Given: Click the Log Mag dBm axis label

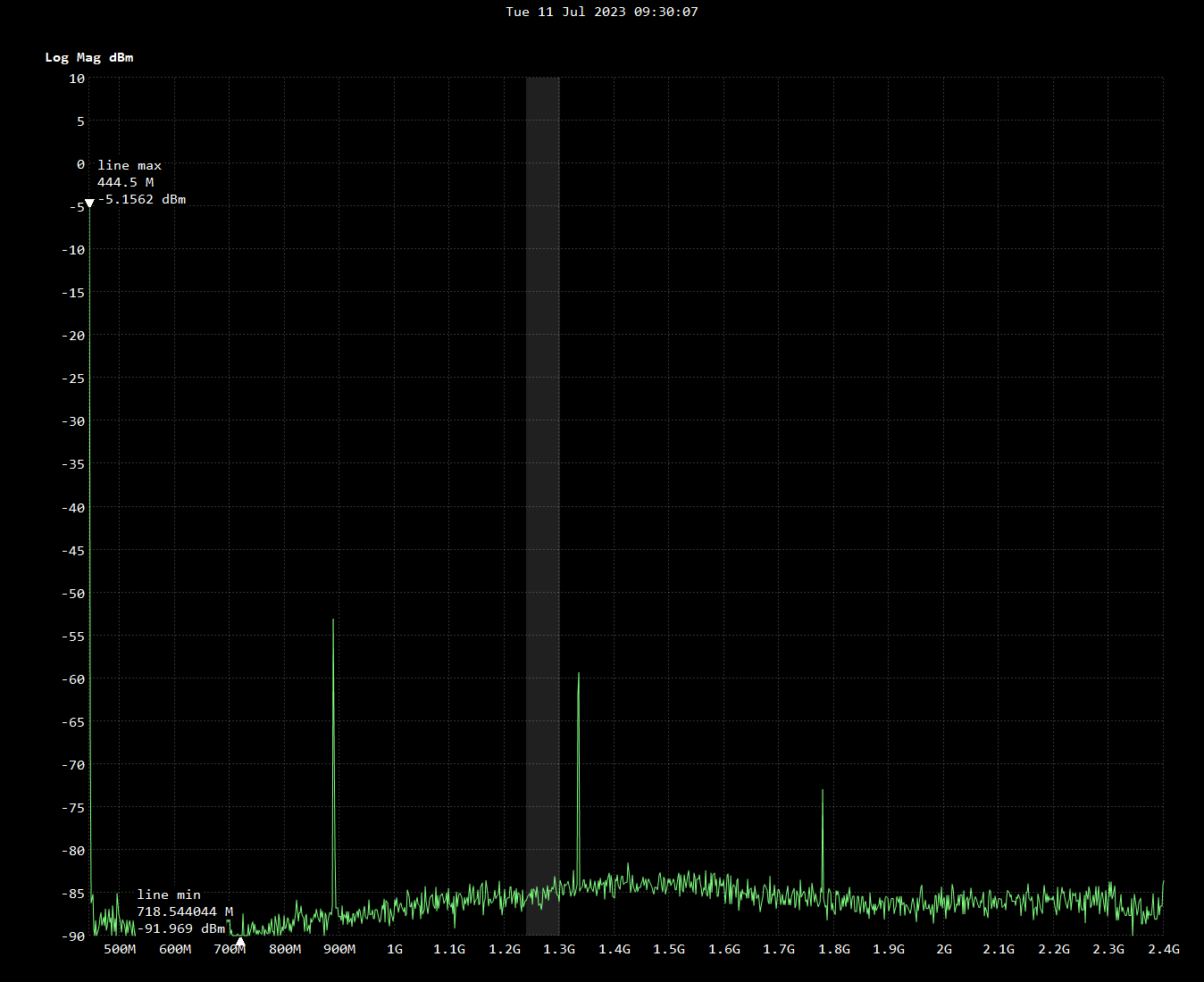Looking at the screenshot, I should 89,57.
